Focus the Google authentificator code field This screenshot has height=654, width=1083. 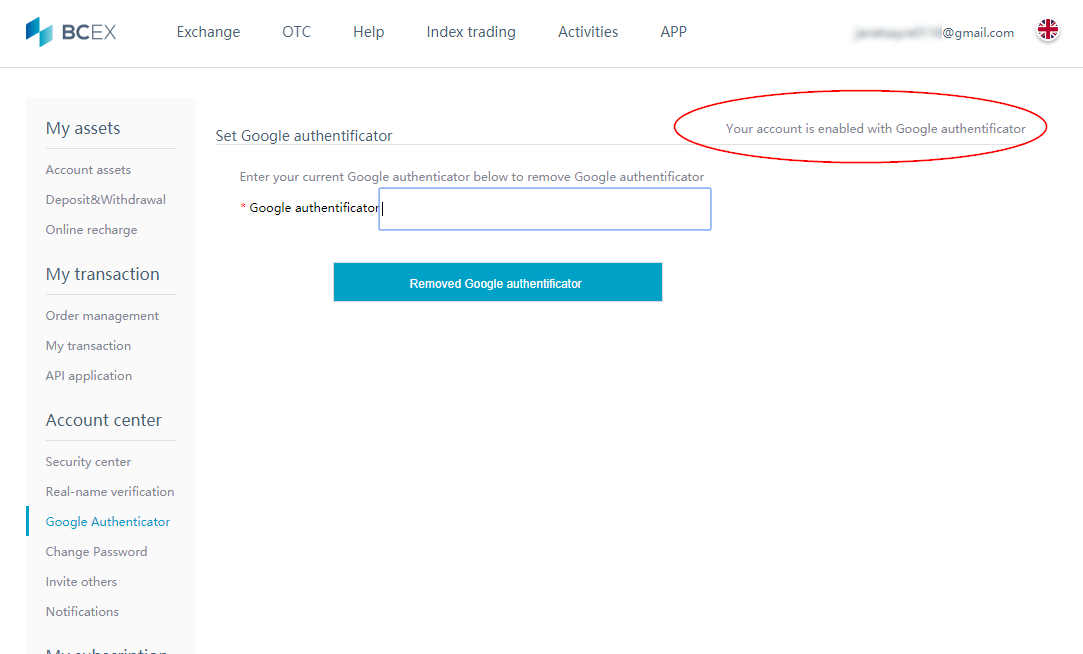tap(545, 209)
